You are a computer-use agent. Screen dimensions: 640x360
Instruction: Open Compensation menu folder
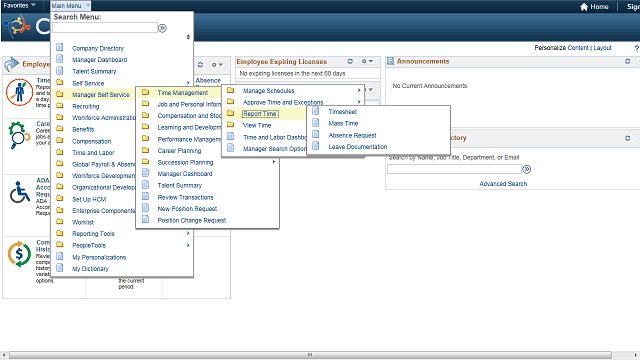click(91, 141)
